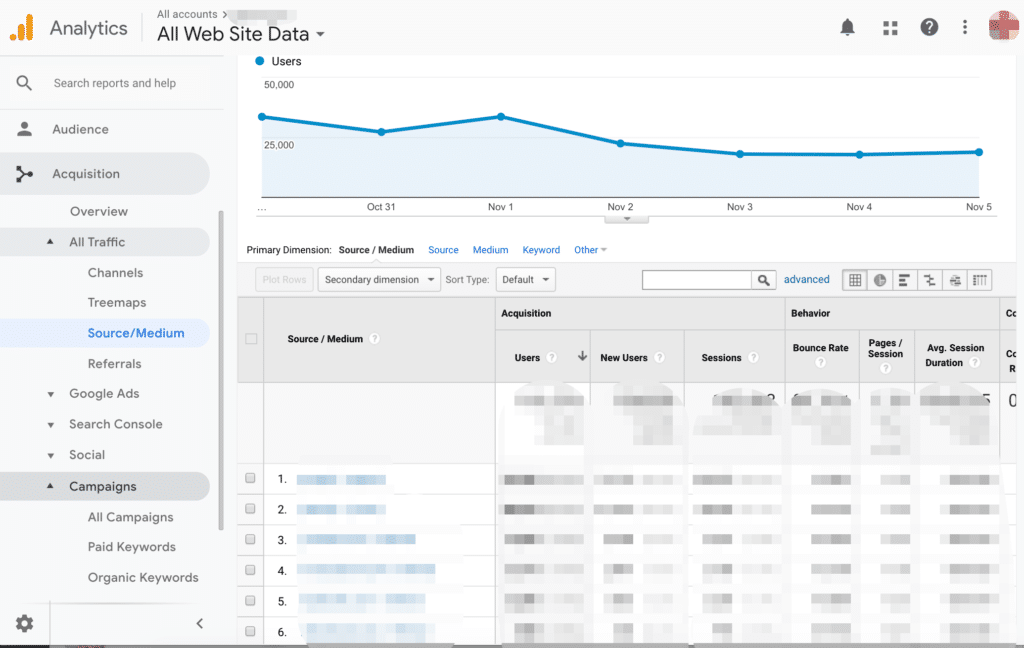
Task: Select the pivot table view
Action: point(980,280)
